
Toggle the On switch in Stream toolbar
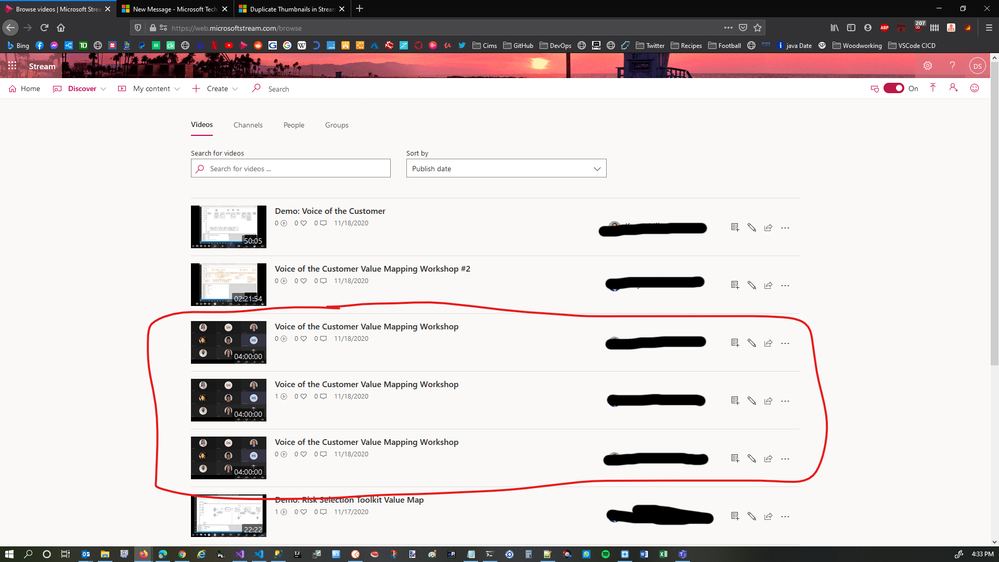[x=893, y=88]
